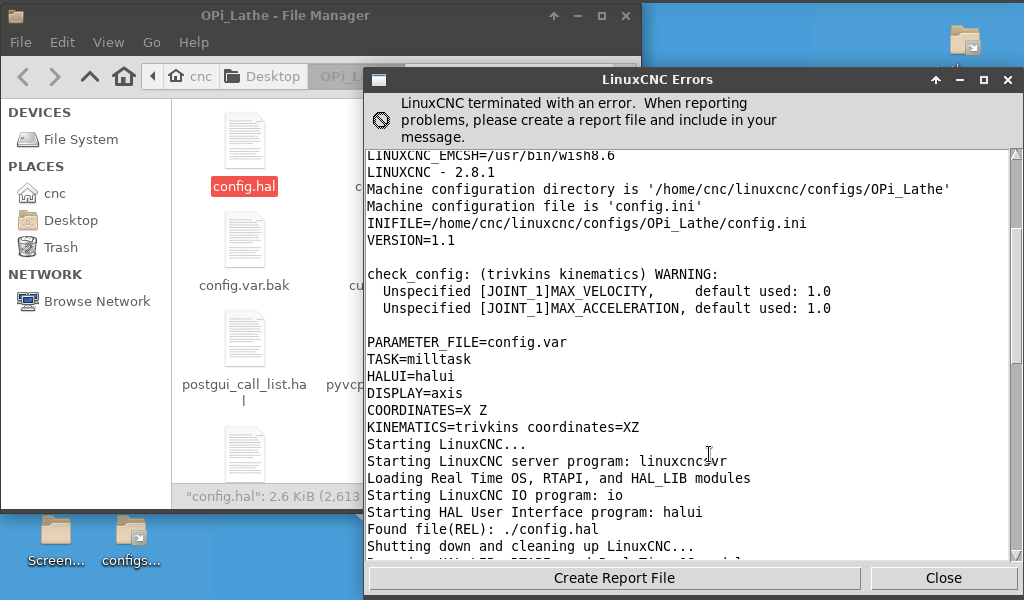This screenshot has height=600, width=1024.
Task: Select config.hal file icon
Action: click(245, 140)
